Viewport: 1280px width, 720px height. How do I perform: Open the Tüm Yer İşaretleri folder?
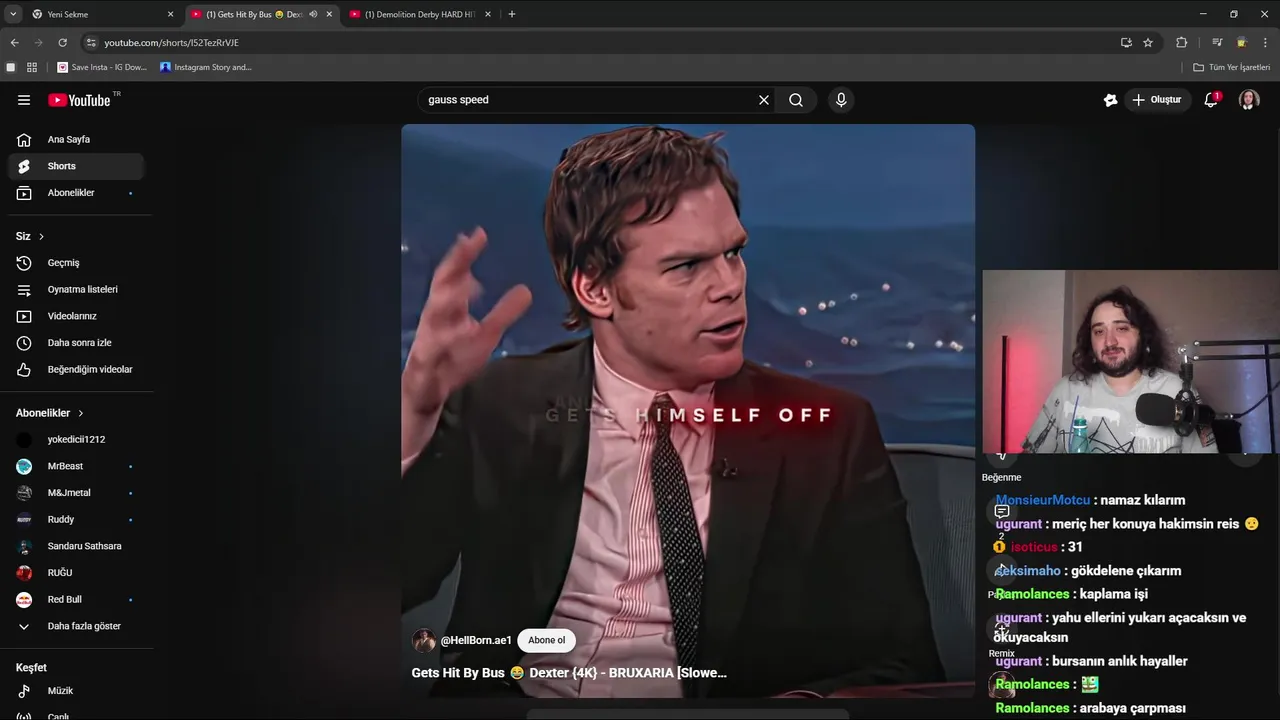[1231, 67]
